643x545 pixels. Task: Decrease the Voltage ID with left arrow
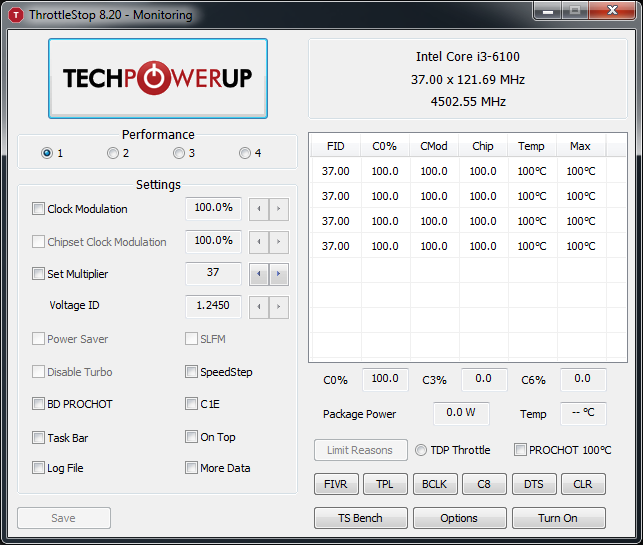click(x=259, y=307)
